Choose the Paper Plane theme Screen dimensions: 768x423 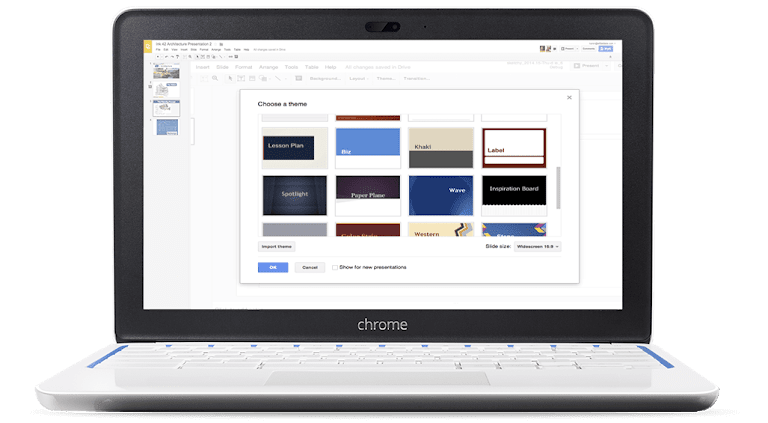(368, 195)
